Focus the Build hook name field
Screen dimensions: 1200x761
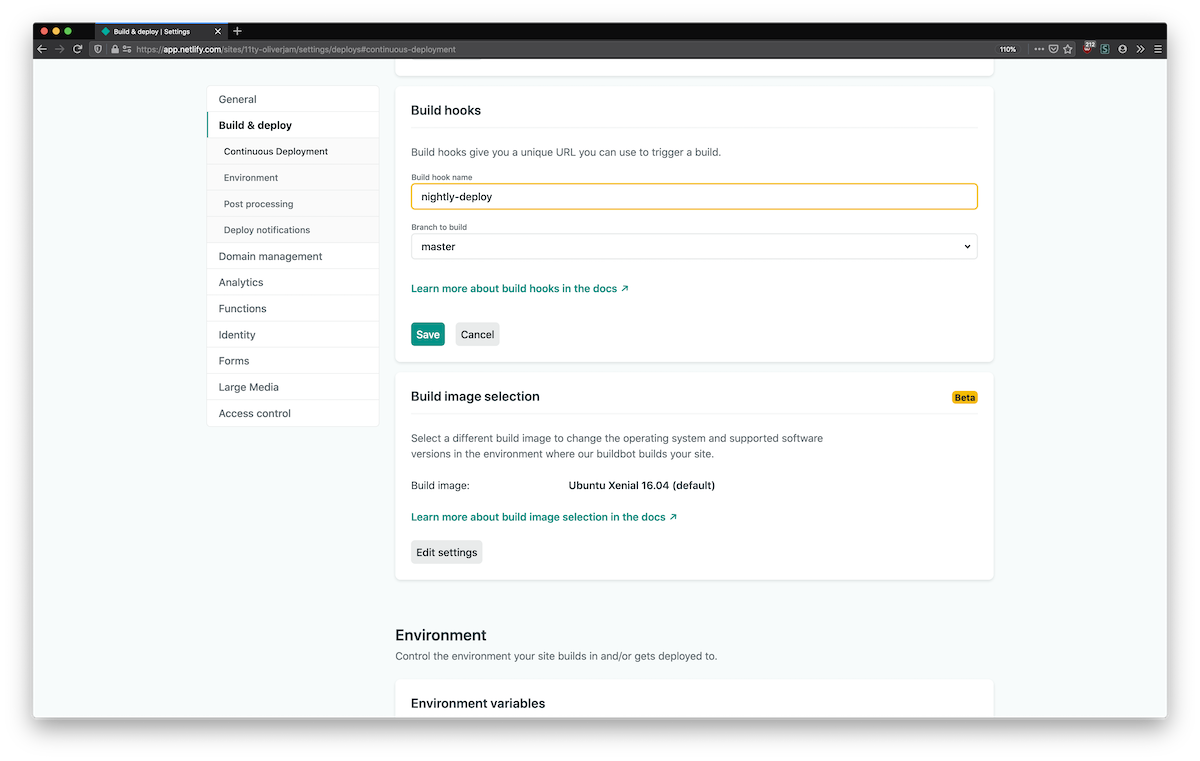(x=693, y=197)
